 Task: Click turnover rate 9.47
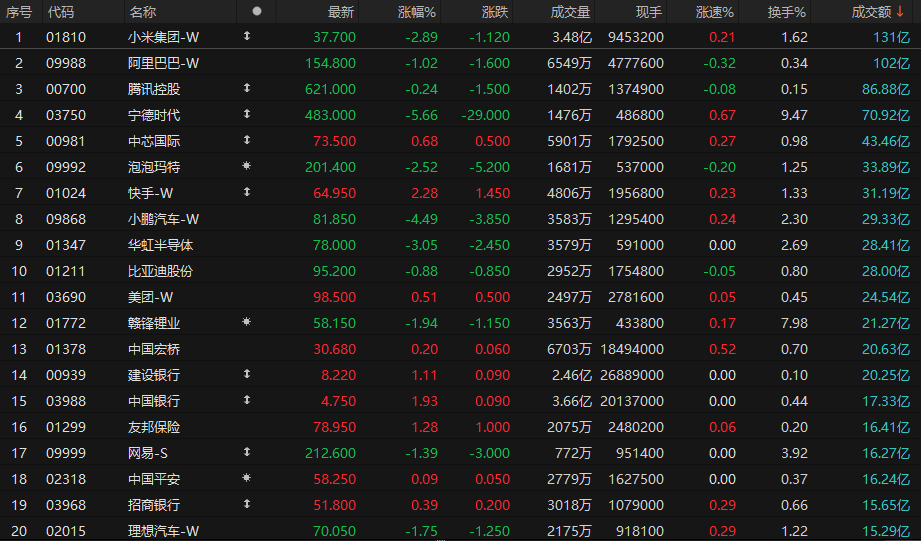tap(794, 115)
